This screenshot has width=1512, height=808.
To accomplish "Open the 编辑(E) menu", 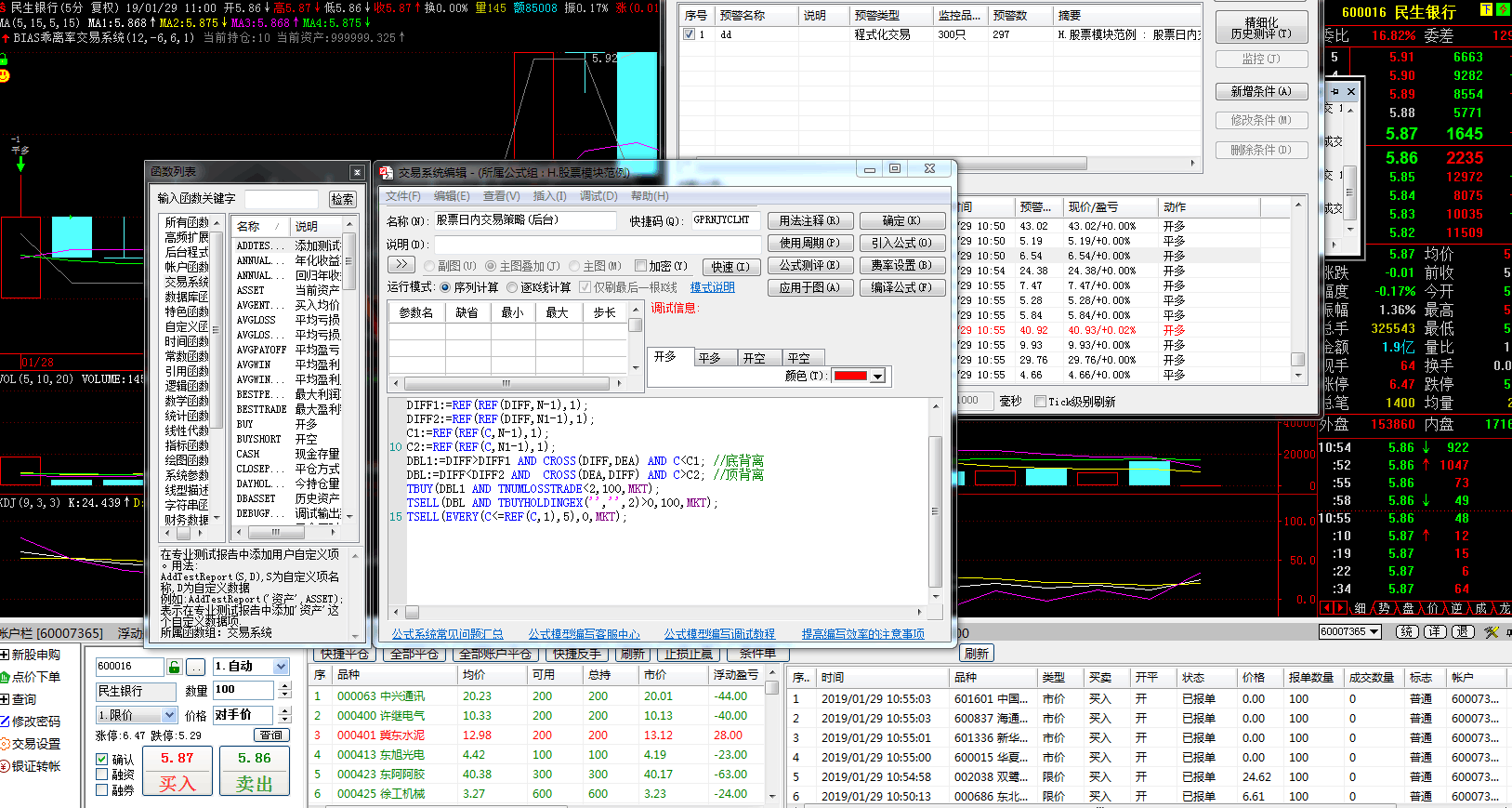I will (x=452, y=196).
